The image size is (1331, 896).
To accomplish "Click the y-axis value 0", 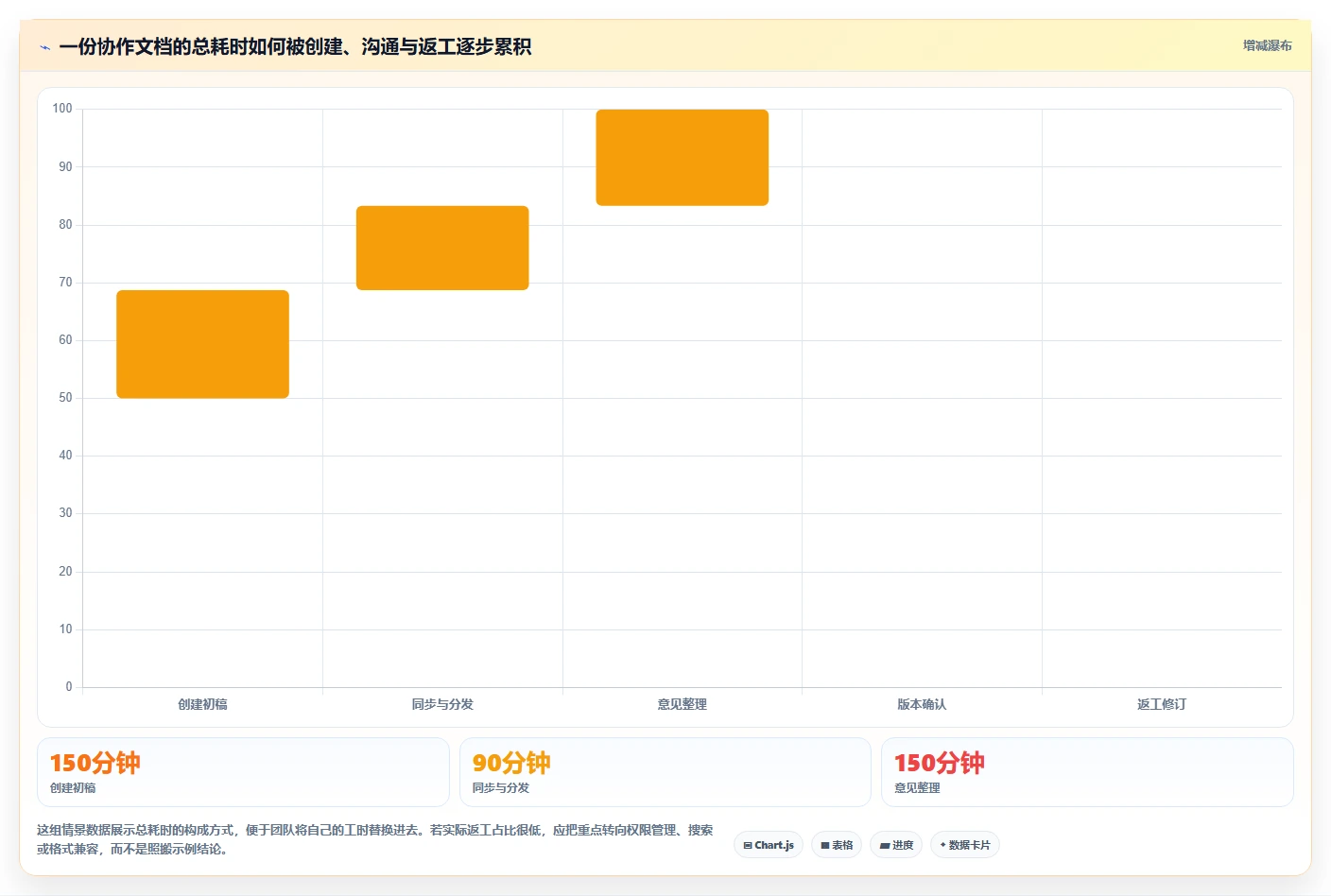I will pos(69,687).
